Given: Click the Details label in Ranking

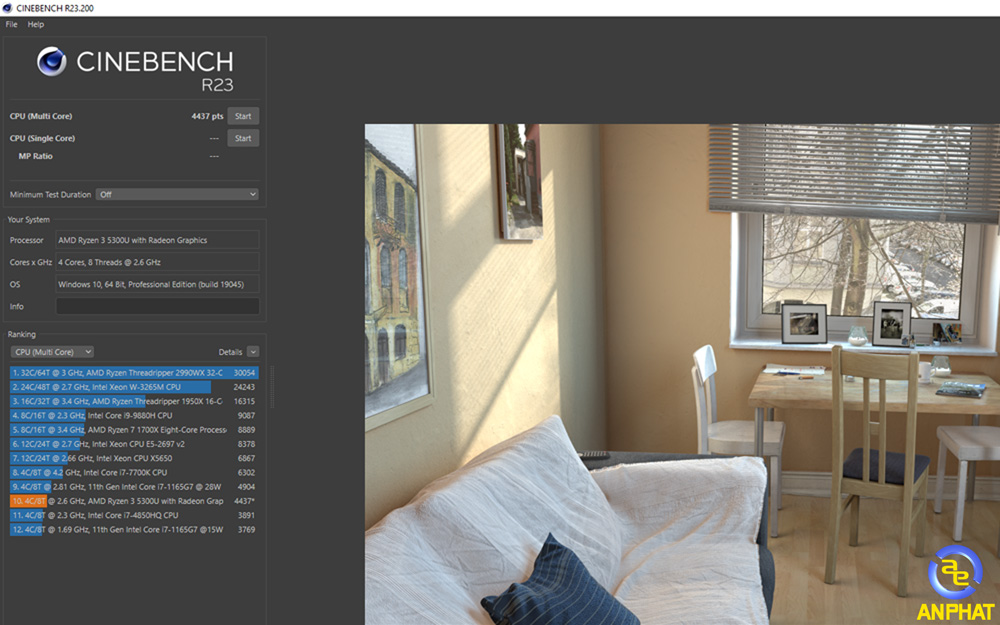Looking at the screenshot, I should tap(230, 352).
